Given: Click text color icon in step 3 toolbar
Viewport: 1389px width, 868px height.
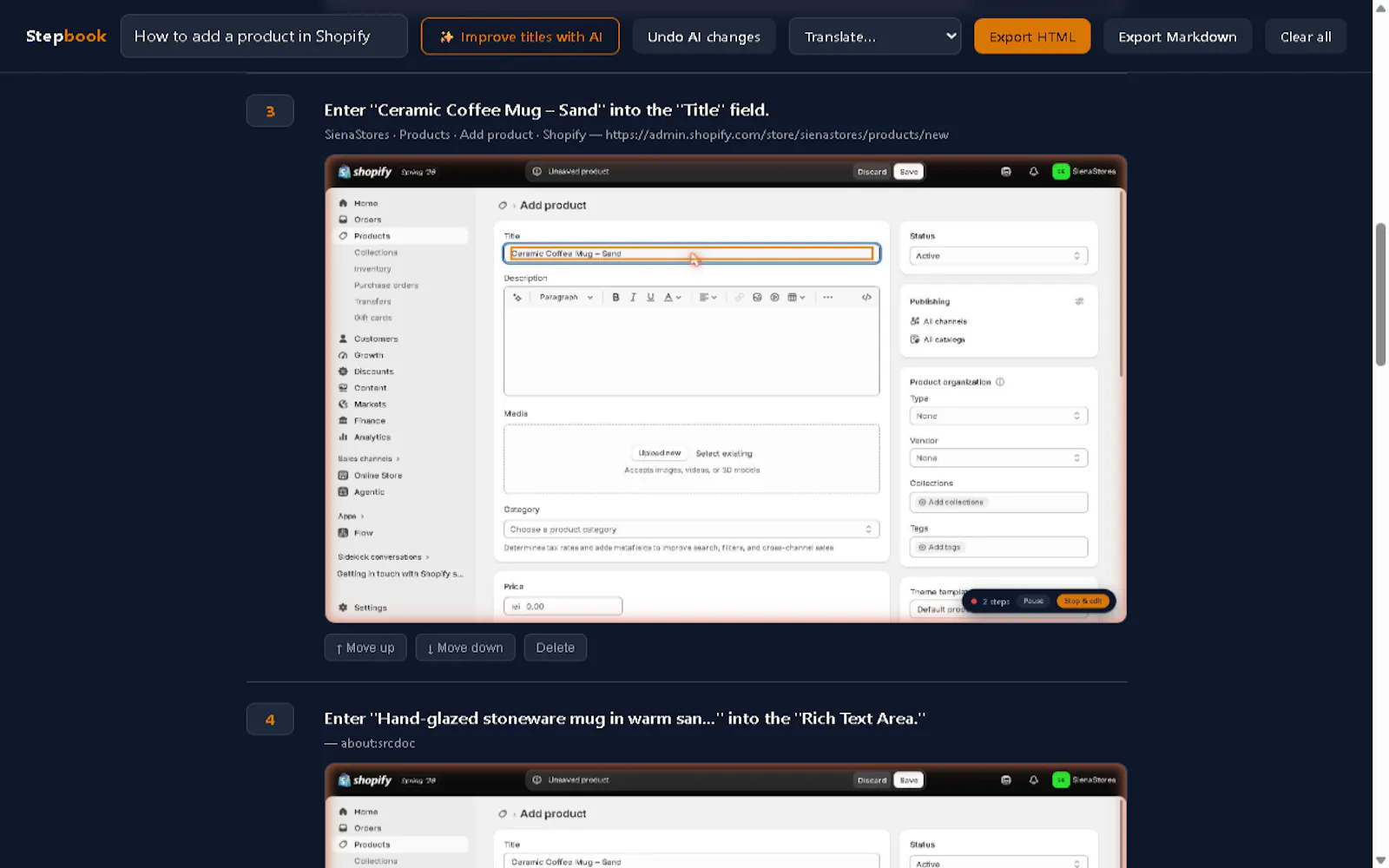Looking at the screenshot, I should [x=672, y=297].
